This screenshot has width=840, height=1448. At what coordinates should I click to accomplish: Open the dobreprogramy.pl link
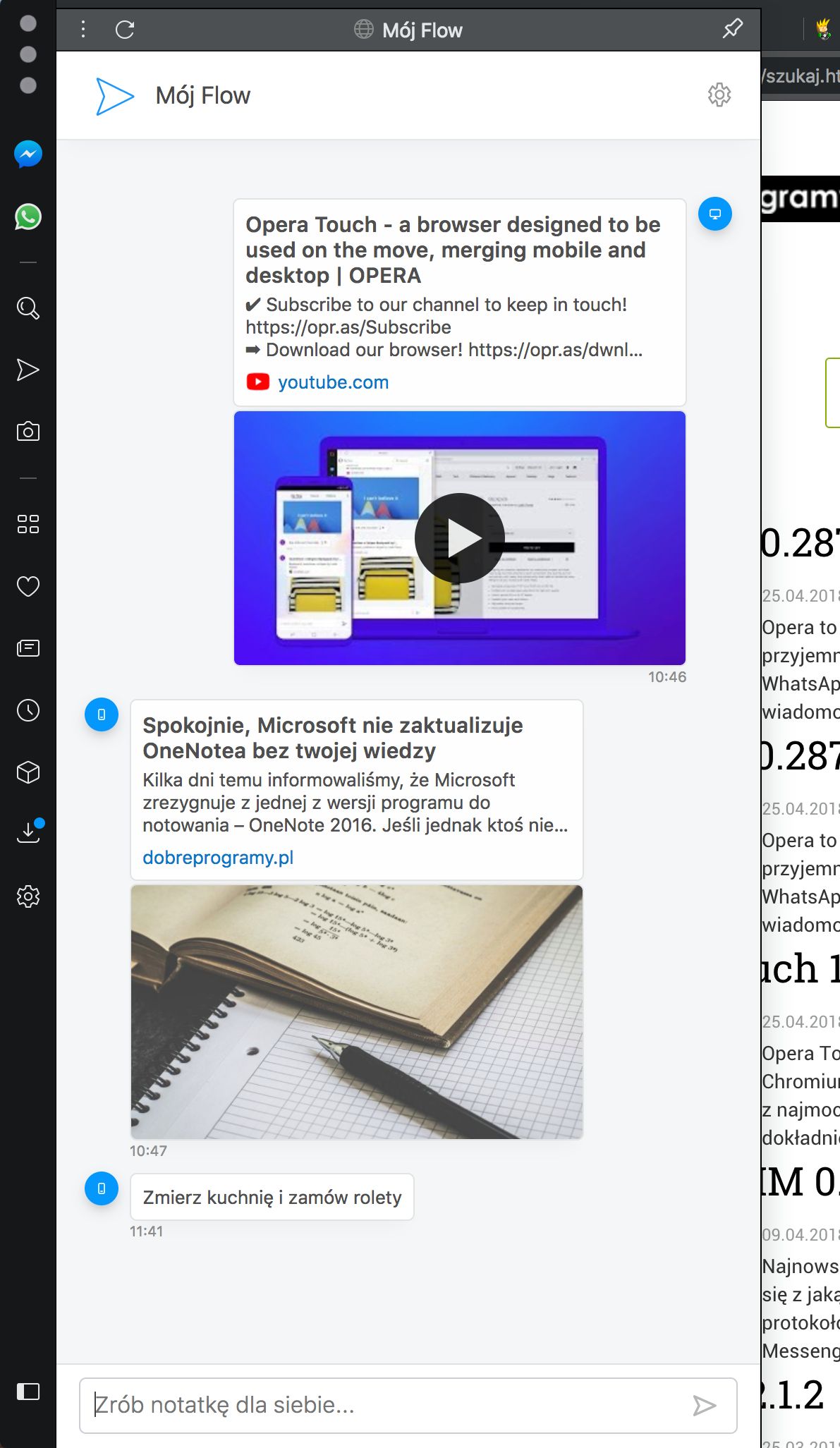[x=218, y=858]
